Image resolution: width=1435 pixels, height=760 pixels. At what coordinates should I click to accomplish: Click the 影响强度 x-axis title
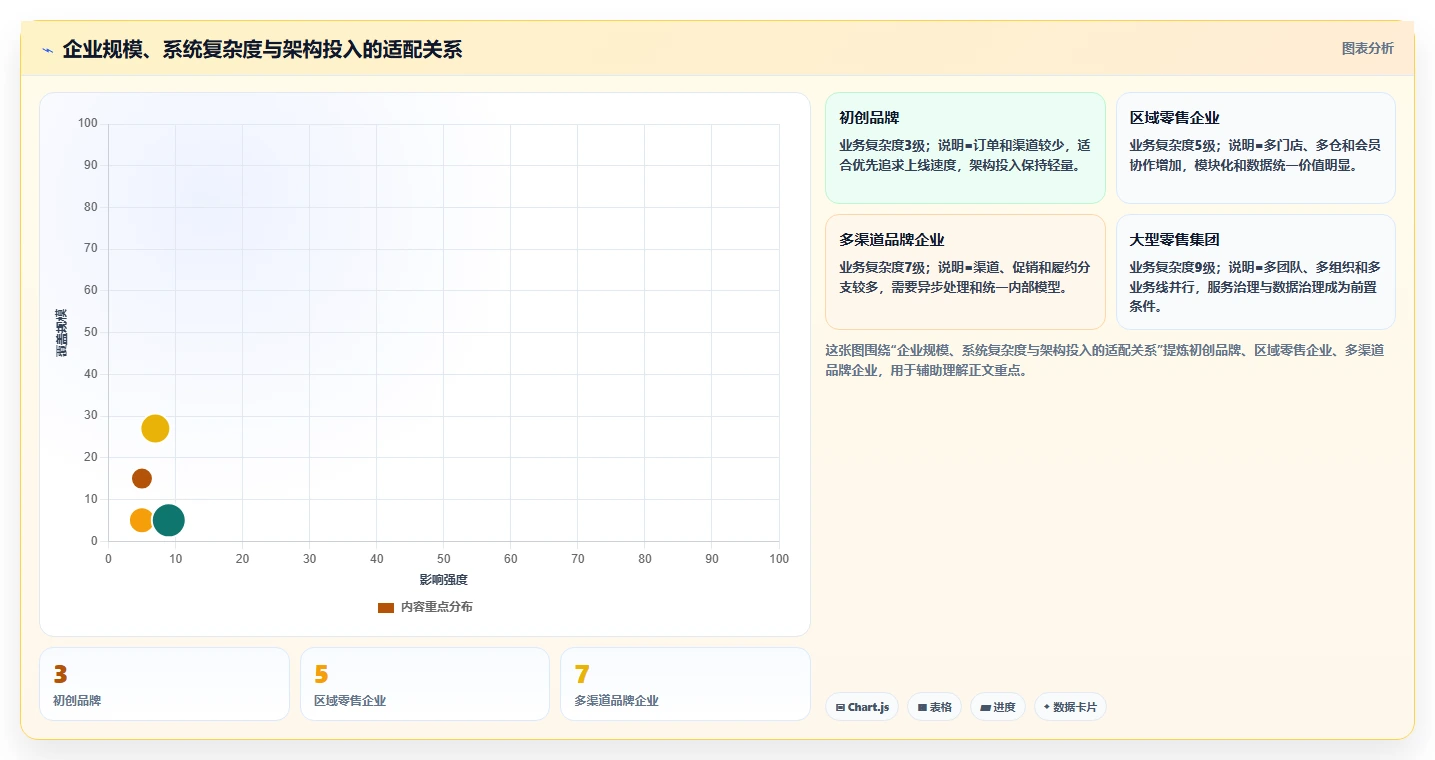point(443,579)
